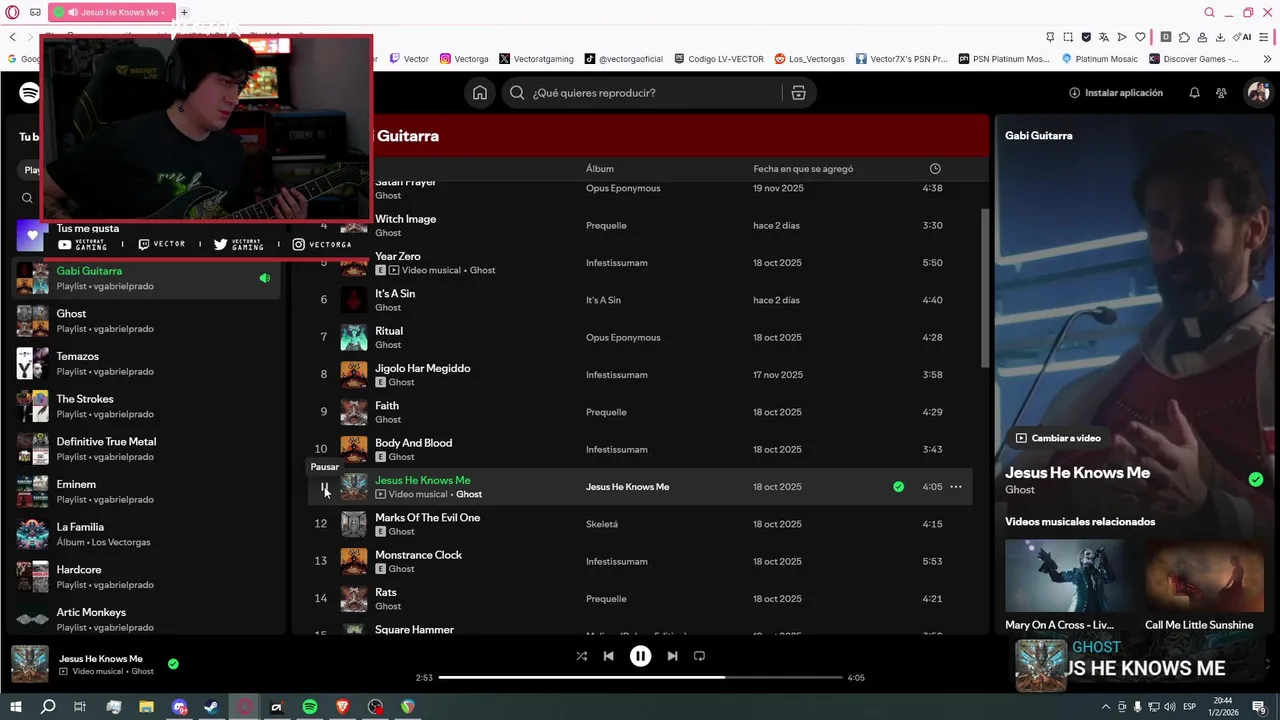Screen dimensions: 1280x720
Task: Toggle shuffle in the player bar
Action: point(582,656)
